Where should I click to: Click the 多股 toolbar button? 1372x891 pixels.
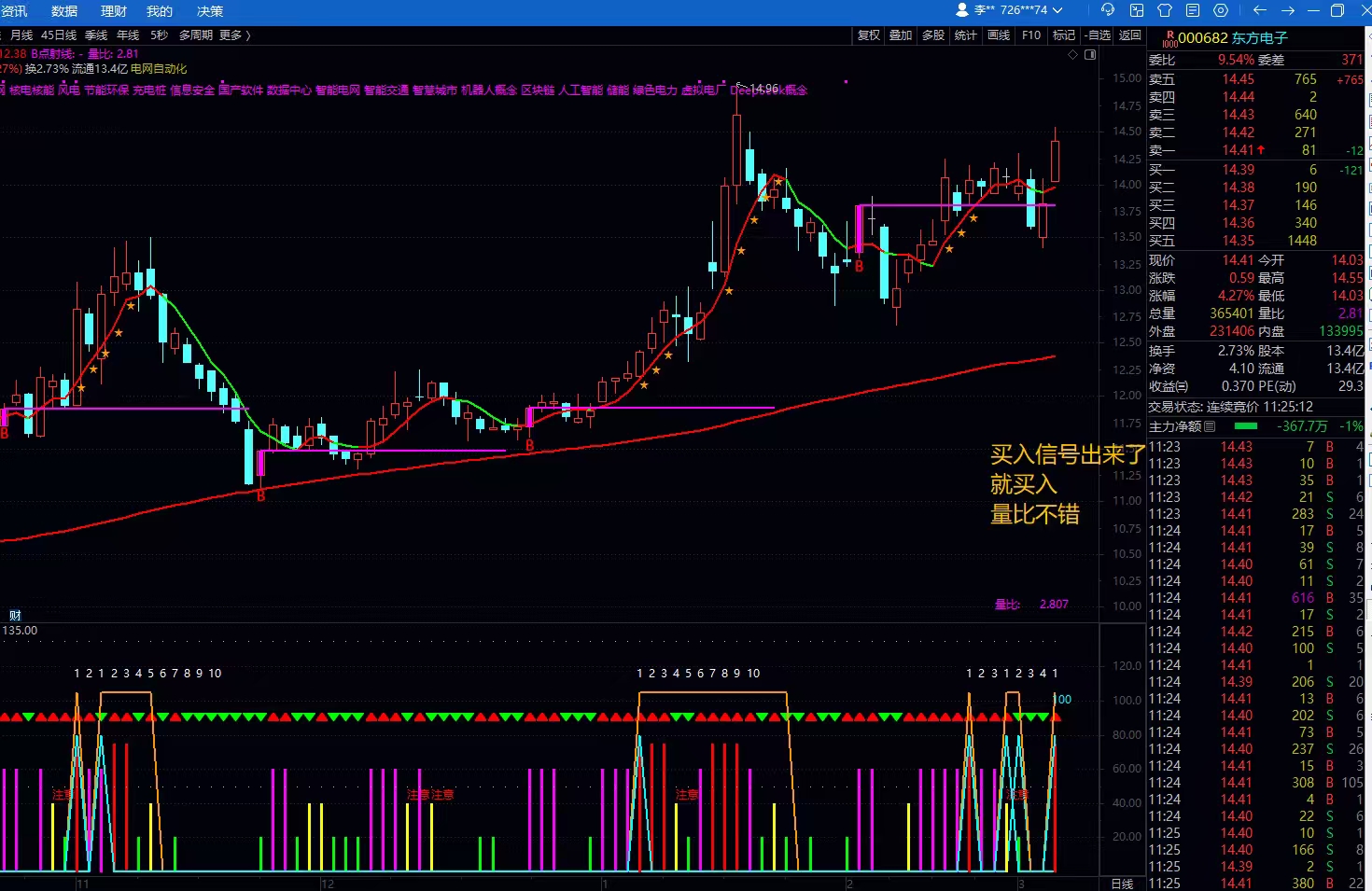point(933,35)
